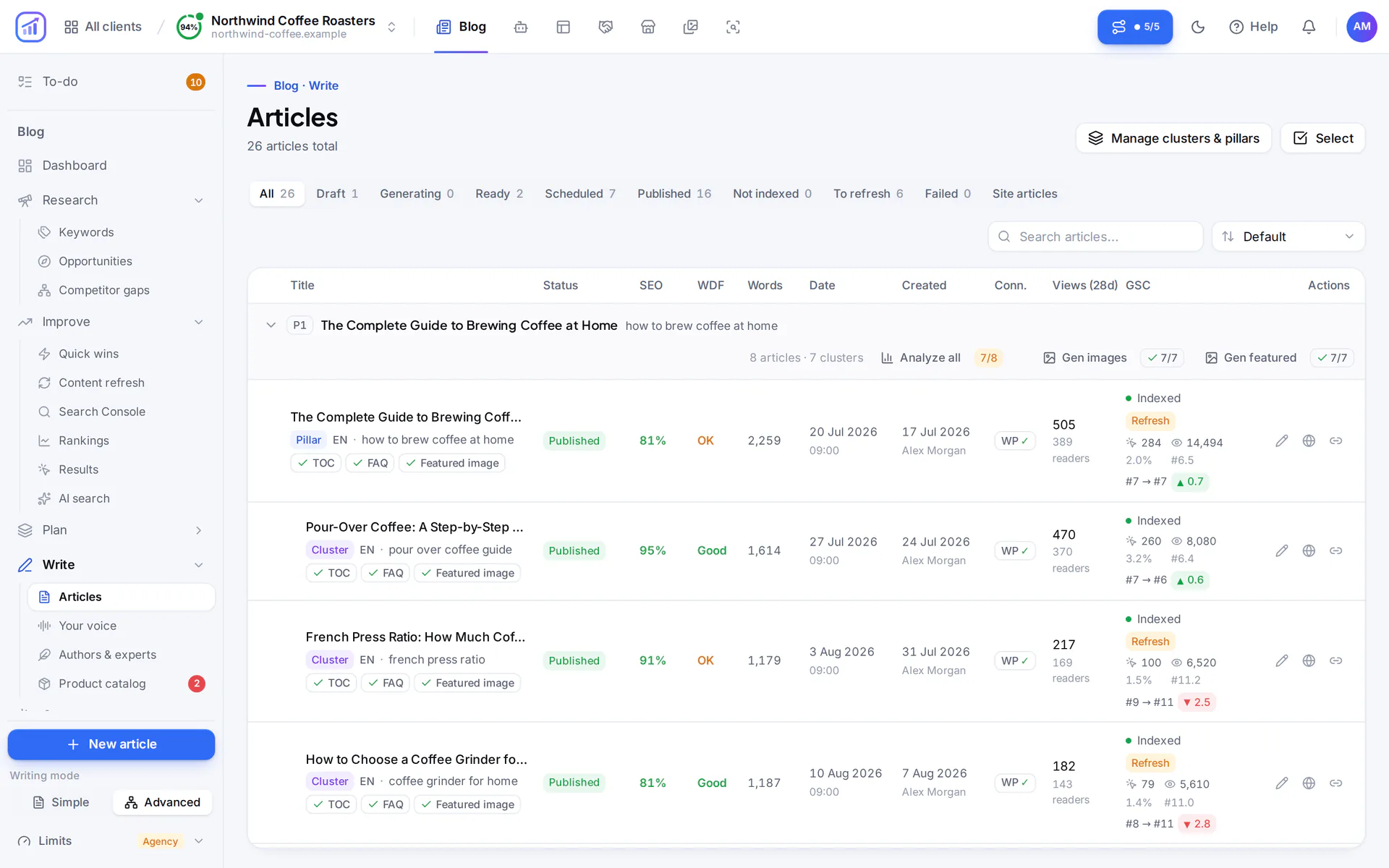Open AI search in sidebar
Viewport: 1389px width, 868px height.
(x=122, y=498)
